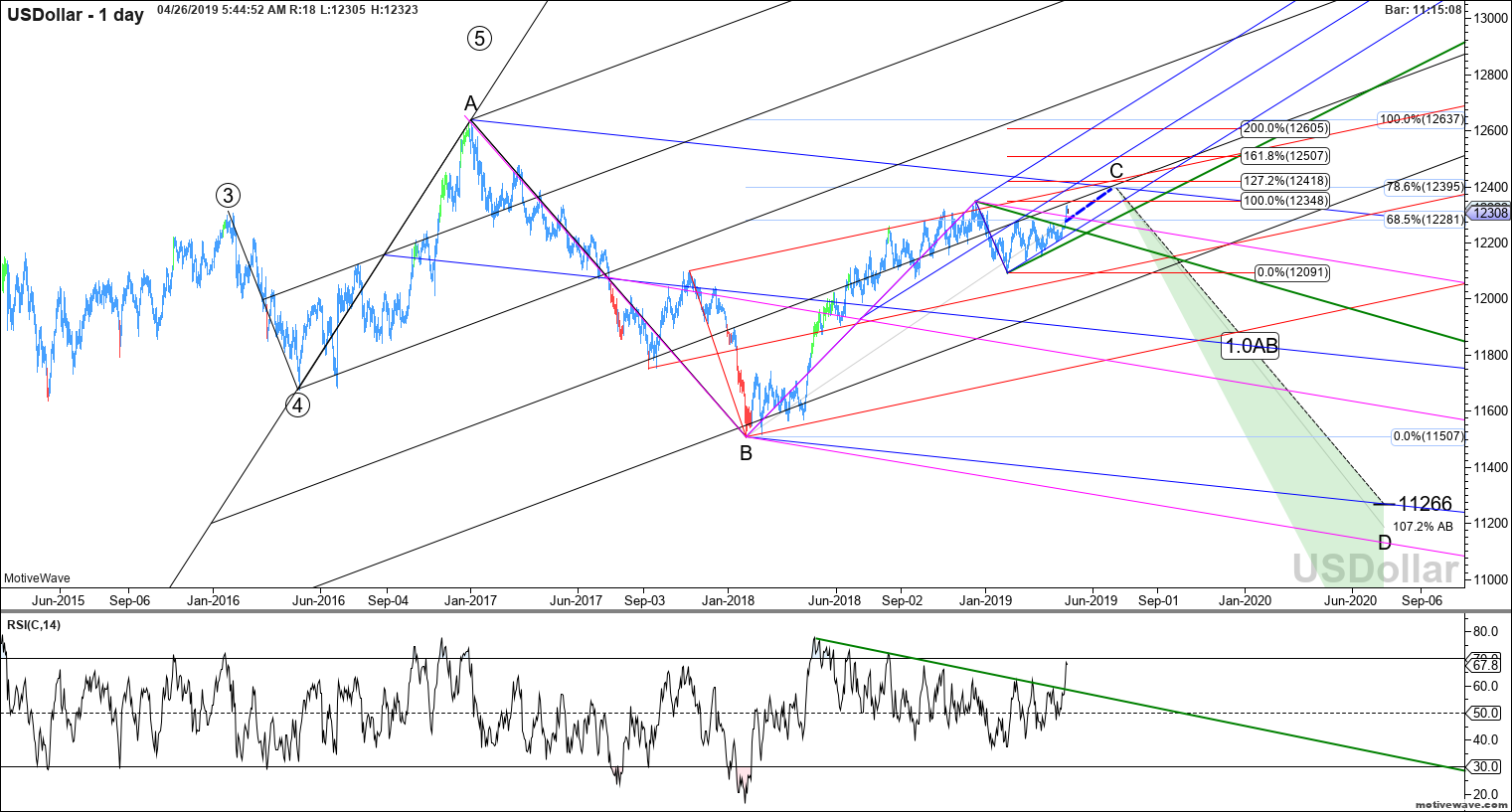Screen dimensions: 1512x812
Task: Click the "107.2% AB" annotation
Action: click(x=1423, y=527)
